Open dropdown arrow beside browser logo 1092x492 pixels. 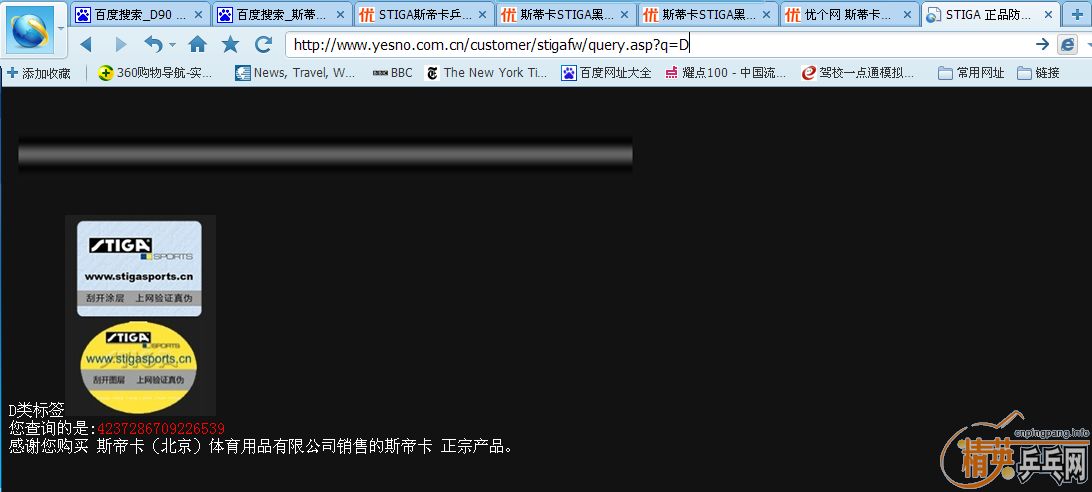click(61, 29)
